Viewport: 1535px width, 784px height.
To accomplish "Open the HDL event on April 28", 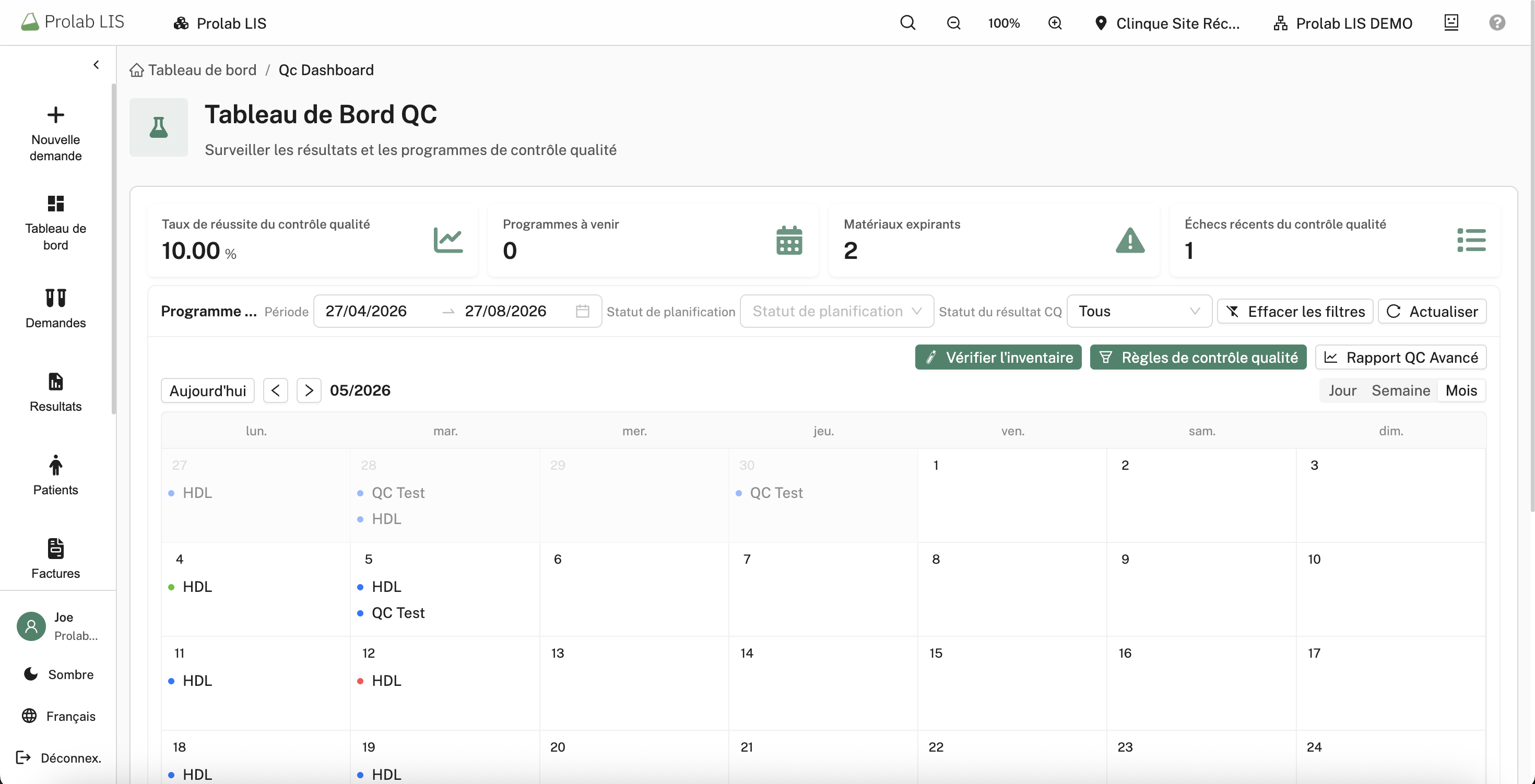I will (386, 519).
